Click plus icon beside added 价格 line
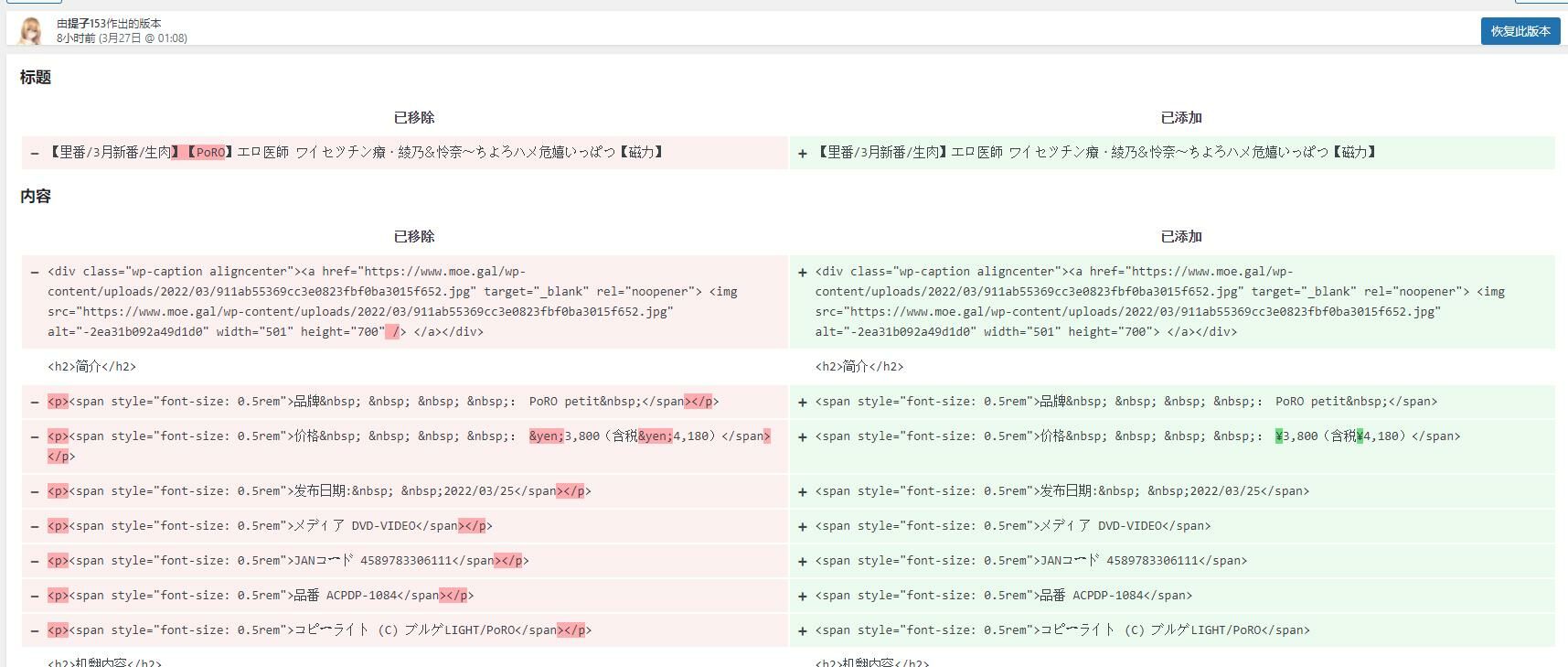This screenshot has height=667, width=1568. coord(802,437)
